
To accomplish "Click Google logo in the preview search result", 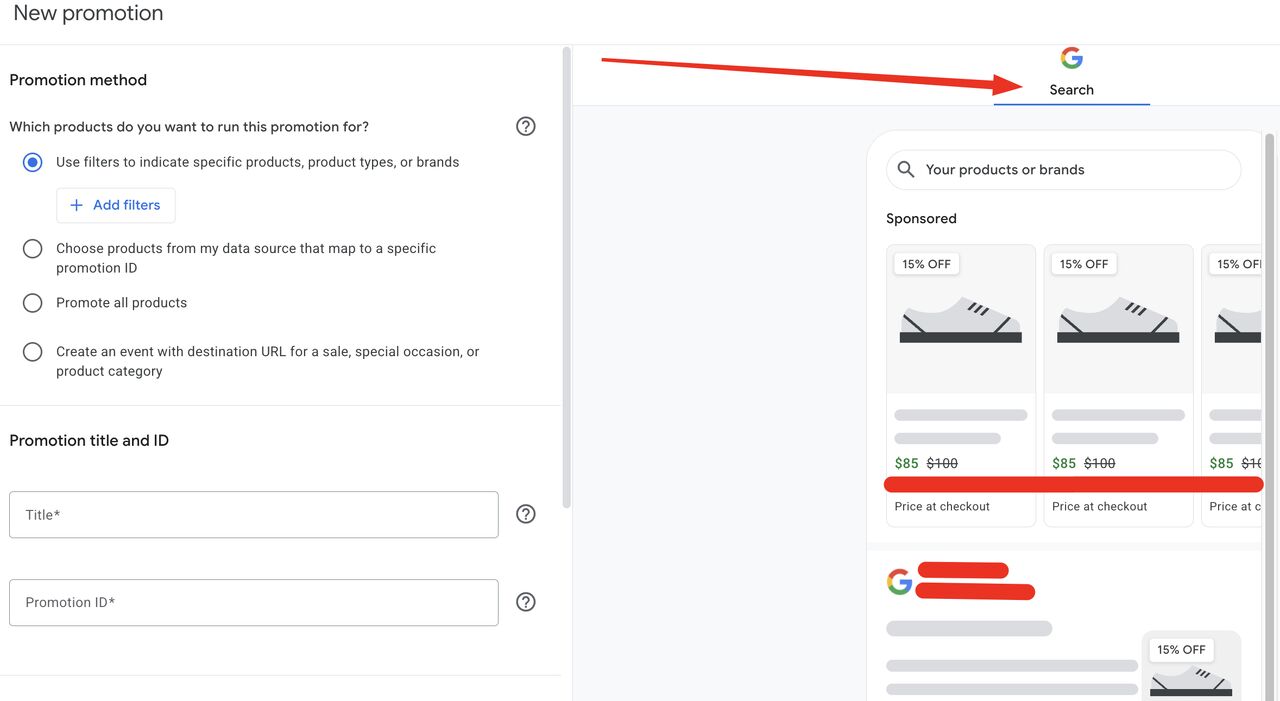I will (899, 582).
